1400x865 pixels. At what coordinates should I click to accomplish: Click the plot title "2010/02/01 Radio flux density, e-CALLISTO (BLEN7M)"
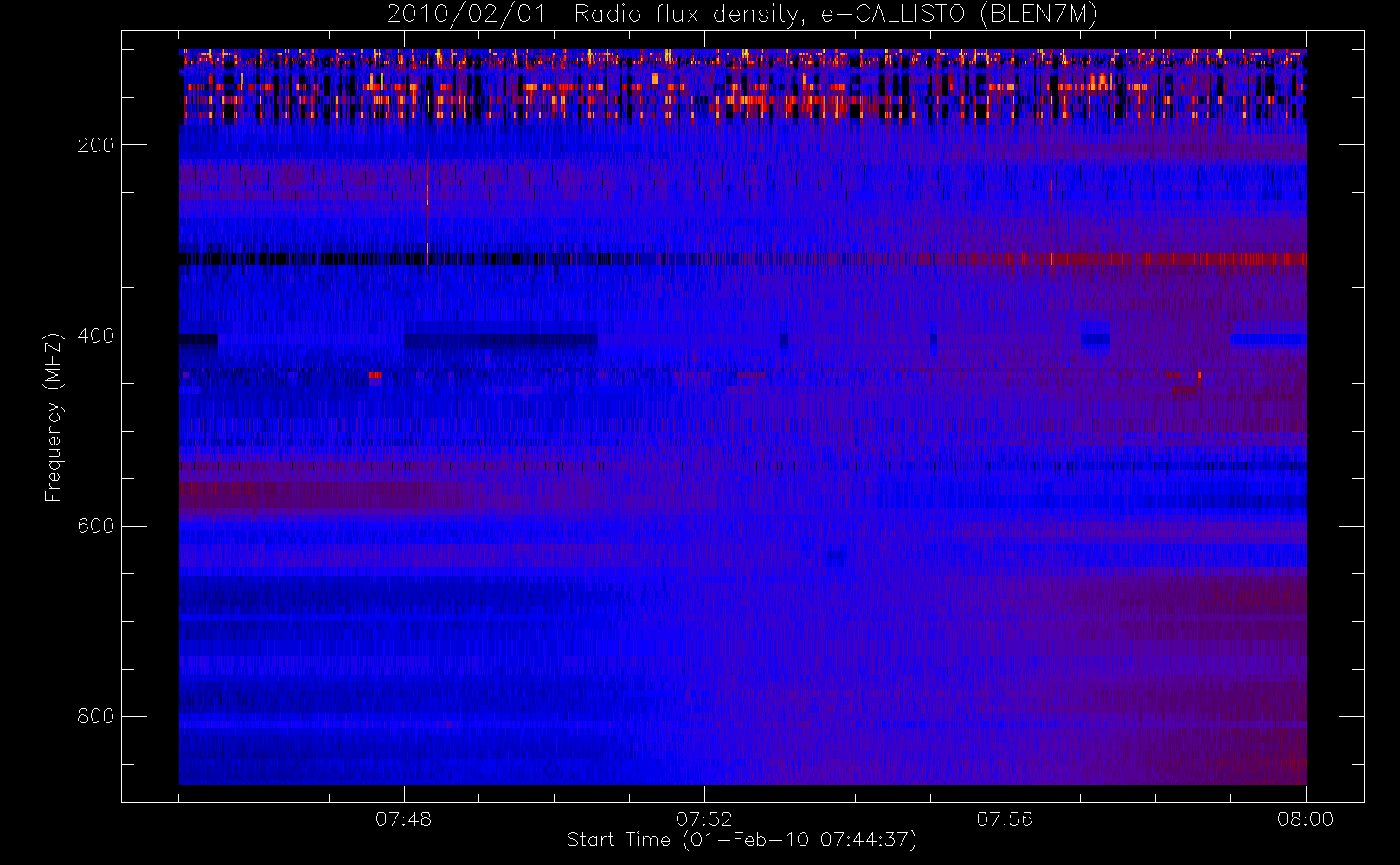[742, 14]
